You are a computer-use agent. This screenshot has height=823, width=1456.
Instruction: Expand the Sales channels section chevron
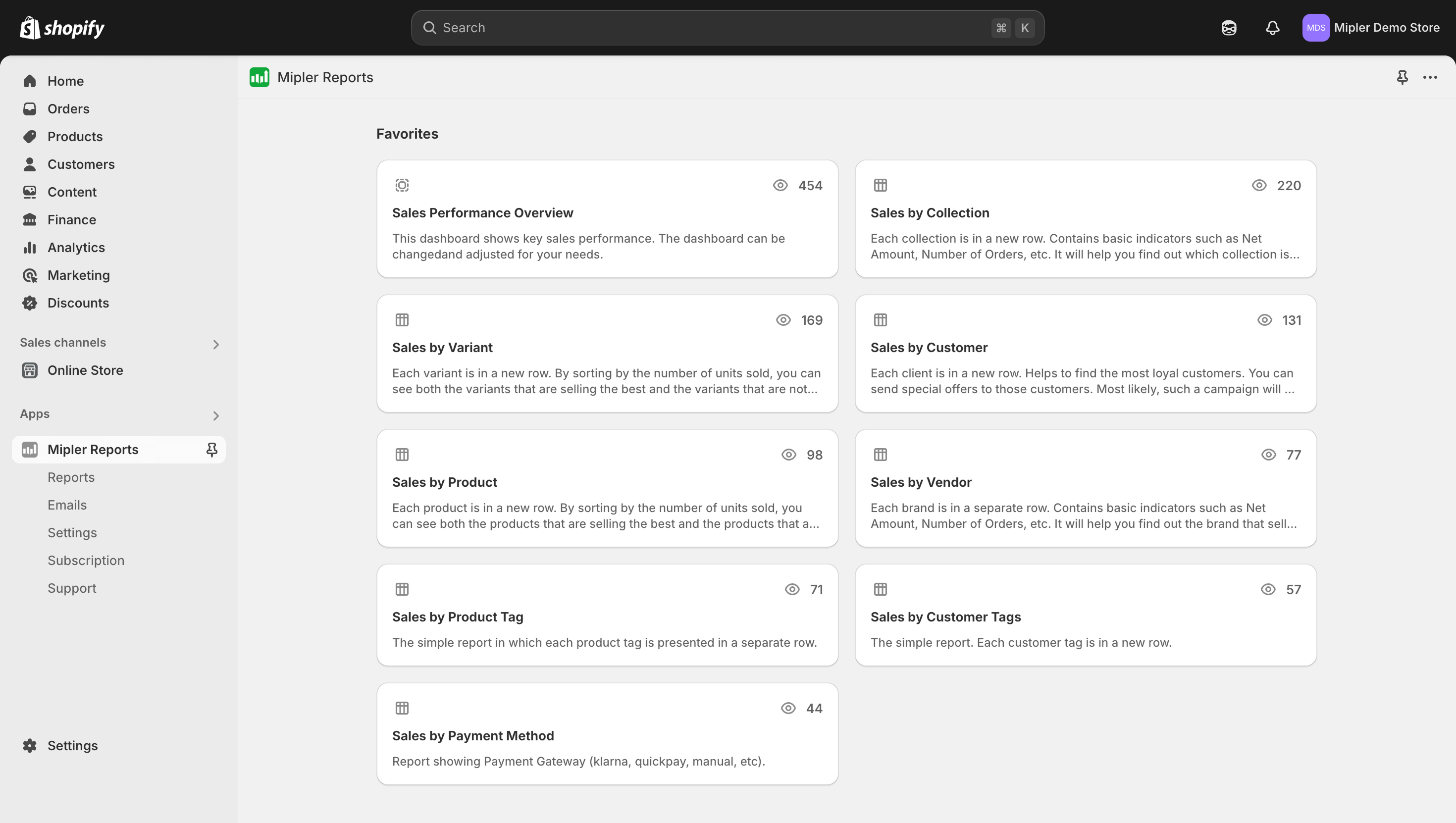tap(215, 344)
